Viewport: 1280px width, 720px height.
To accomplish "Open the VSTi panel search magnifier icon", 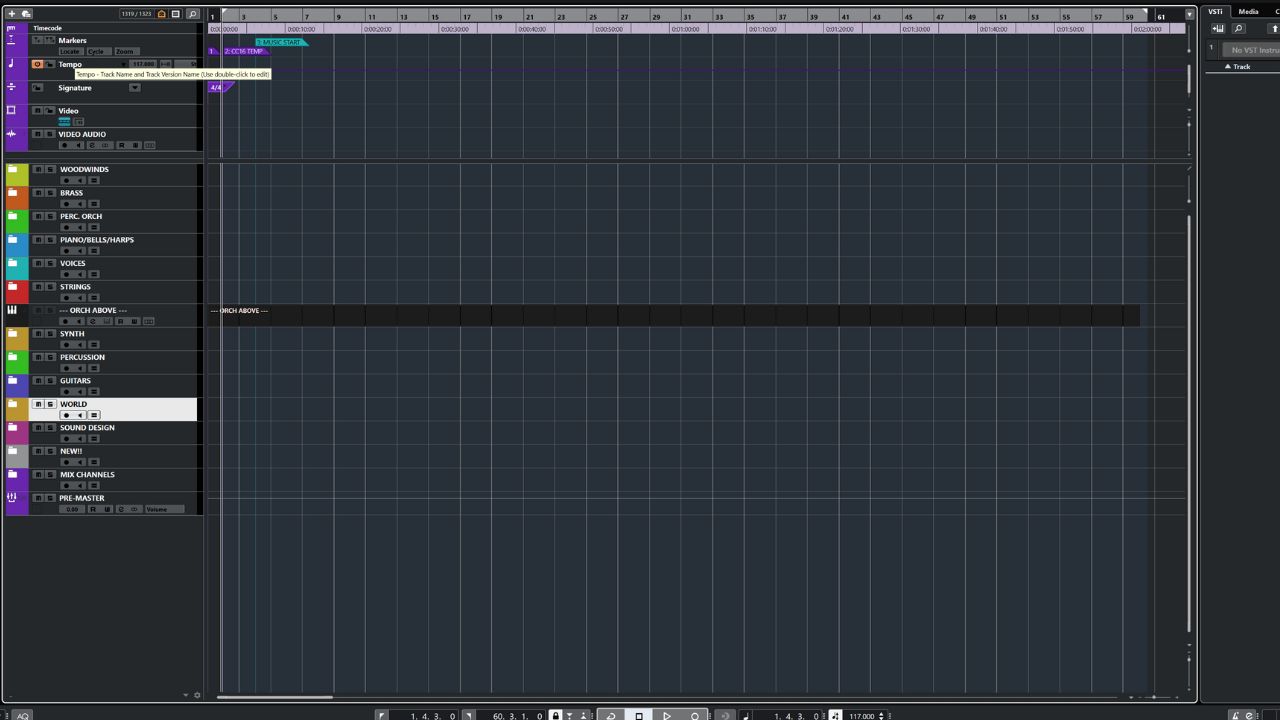I will point(1238,28).
